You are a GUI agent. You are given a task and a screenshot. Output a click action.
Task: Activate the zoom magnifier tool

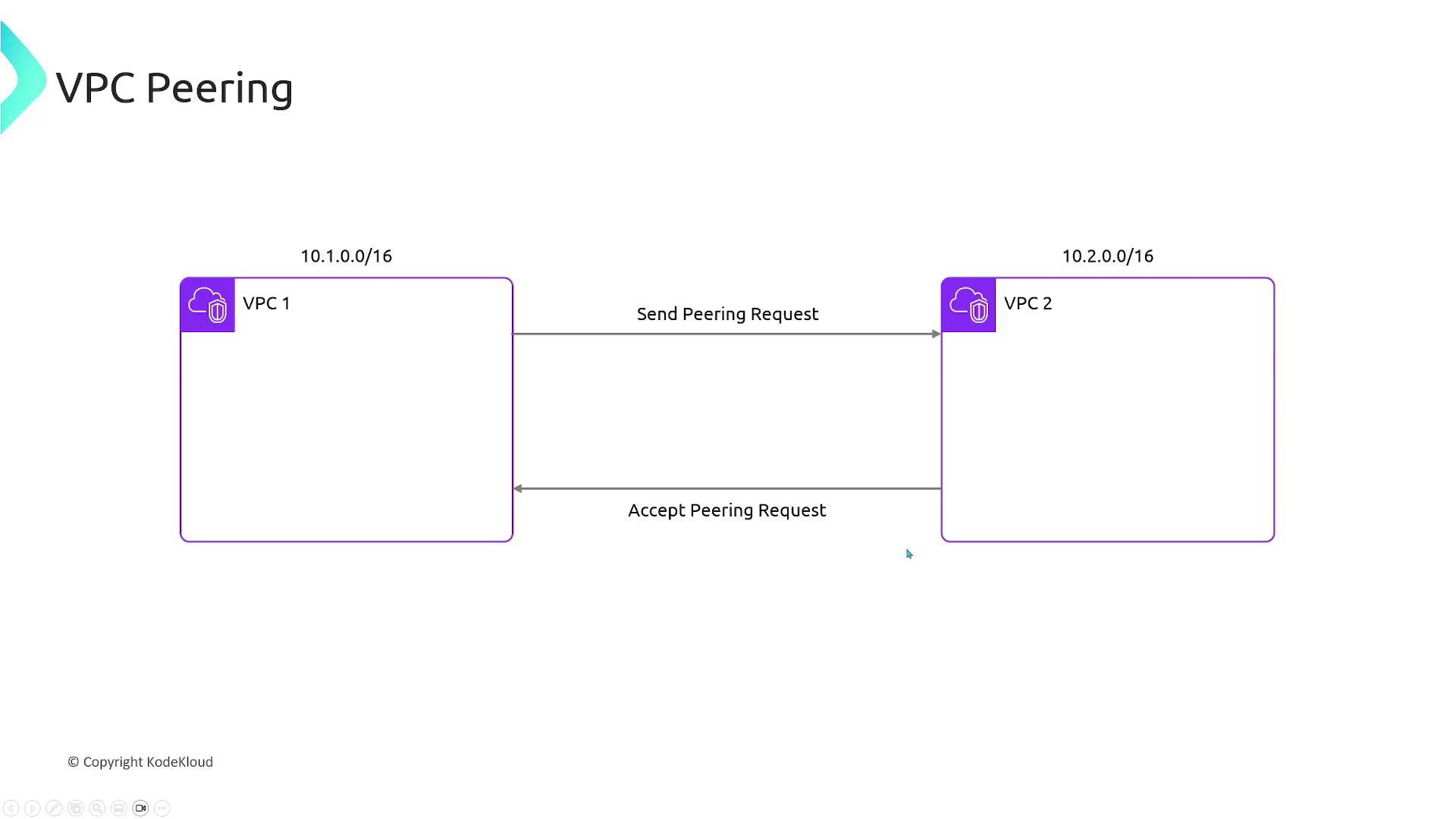(x=97, y=808)
